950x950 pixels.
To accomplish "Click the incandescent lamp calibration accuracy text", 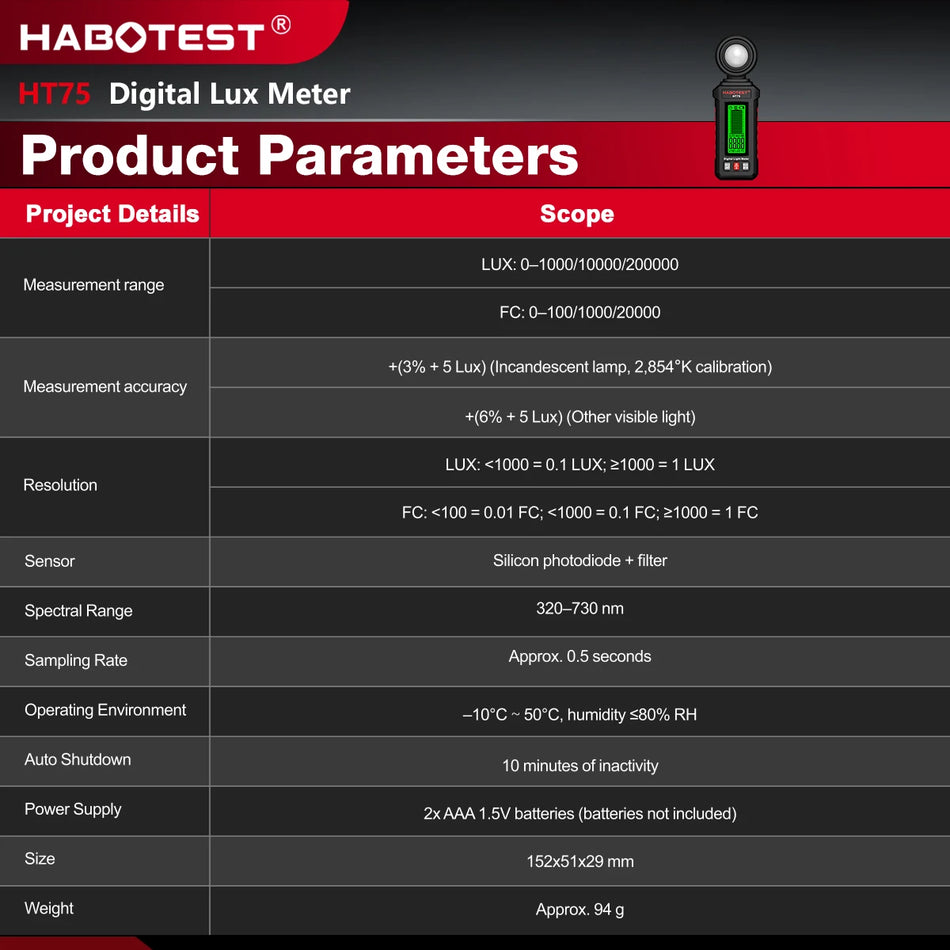I will 580,367.
